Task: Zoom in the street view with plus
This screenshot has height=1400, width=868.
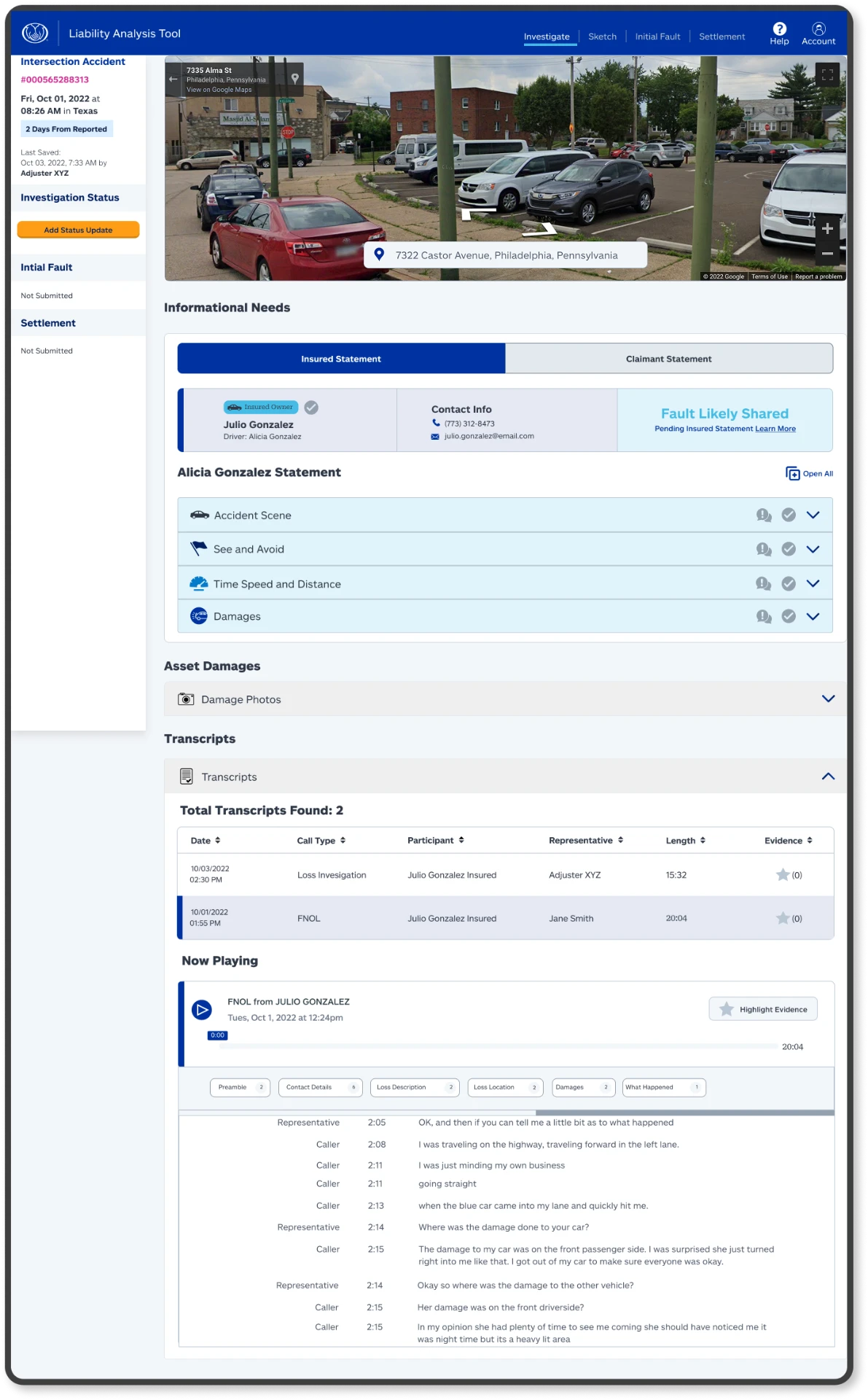Action: pyautogui.click(x=827, y=229)
